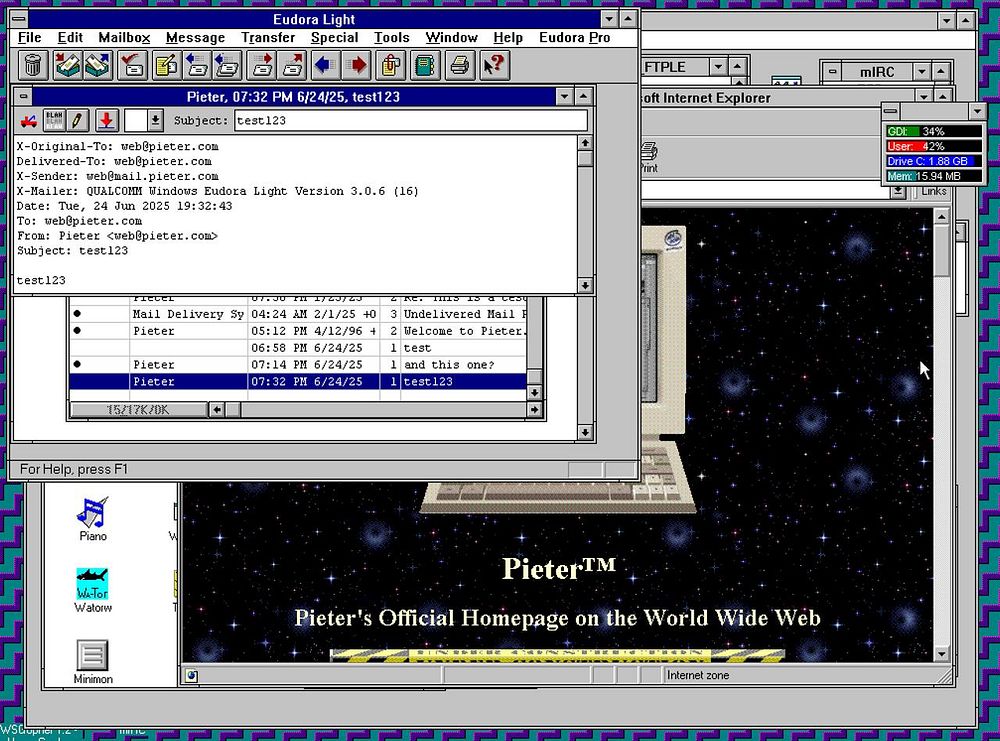This screenshot has width=1000, height=741.
Task: Click Internet Explorer page scroll down arrow
Action: click(x=942, y=654)
